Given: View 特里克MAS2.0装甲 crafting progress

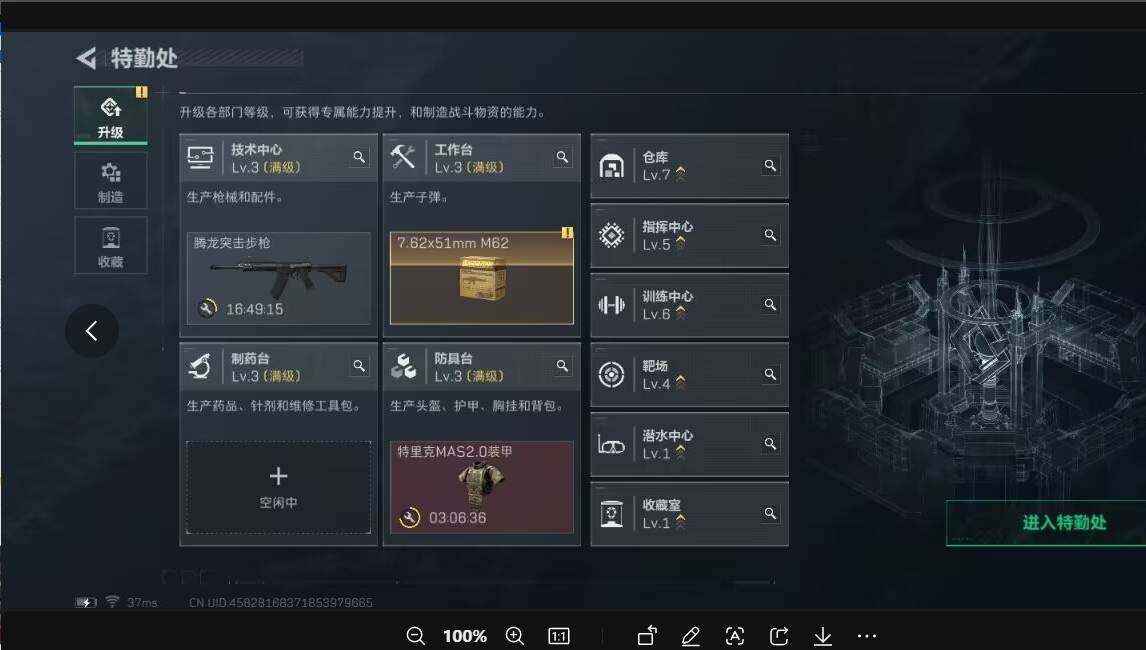Looking at the screenshot, I should pyautogui.click(x=482, y=487).
